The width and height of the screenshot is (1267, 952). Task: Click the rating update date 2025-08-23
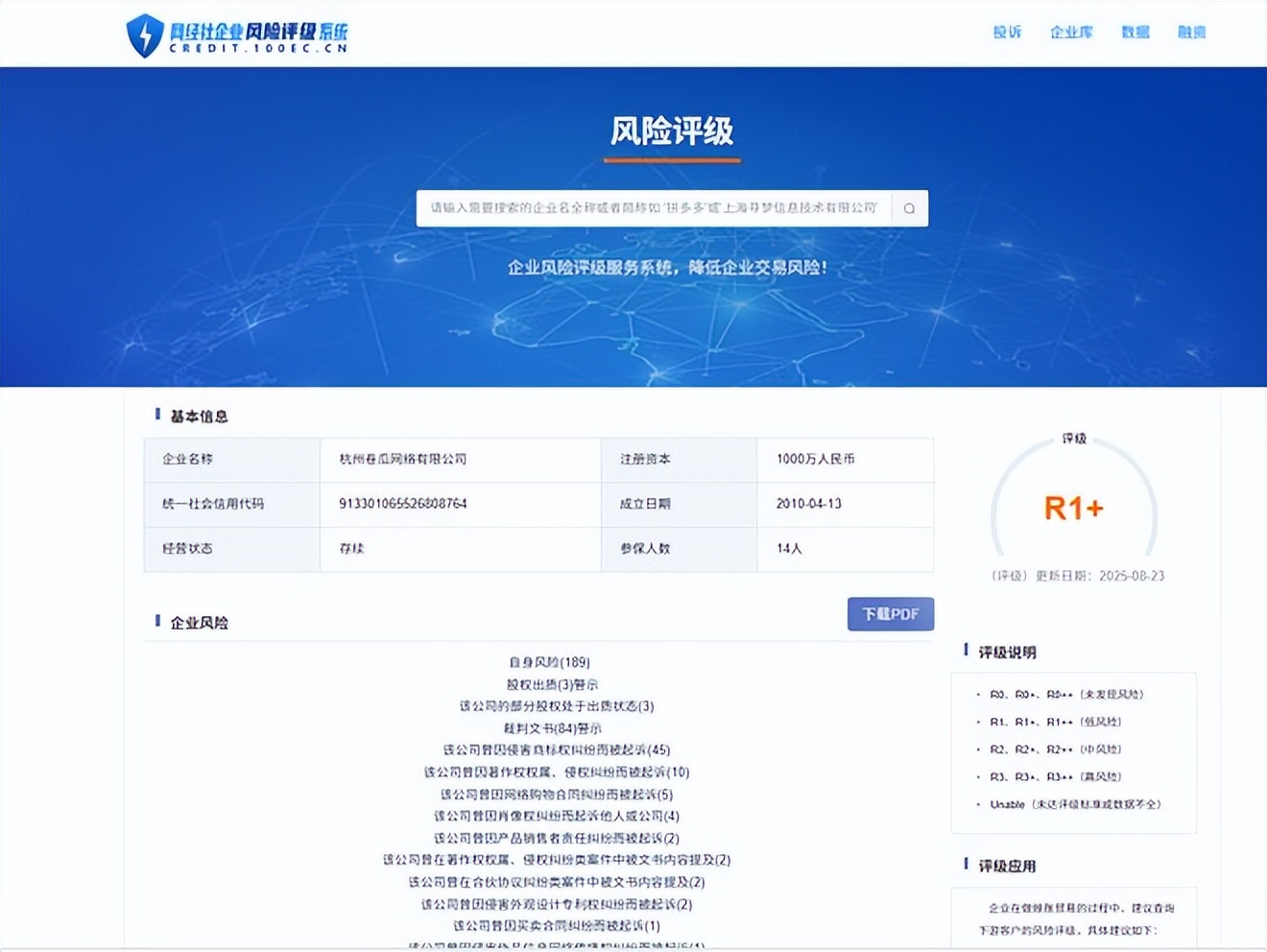point(1132,576)
